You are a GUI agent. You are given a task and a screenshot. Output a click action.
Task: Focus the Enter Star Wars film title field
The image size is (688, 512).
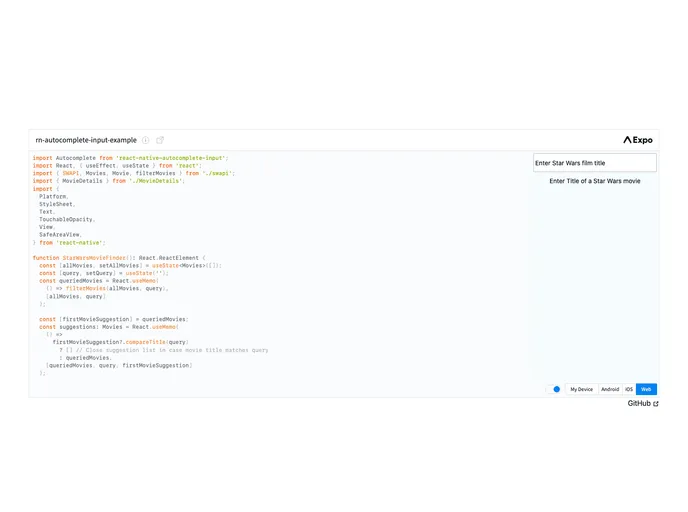point(595,163)
